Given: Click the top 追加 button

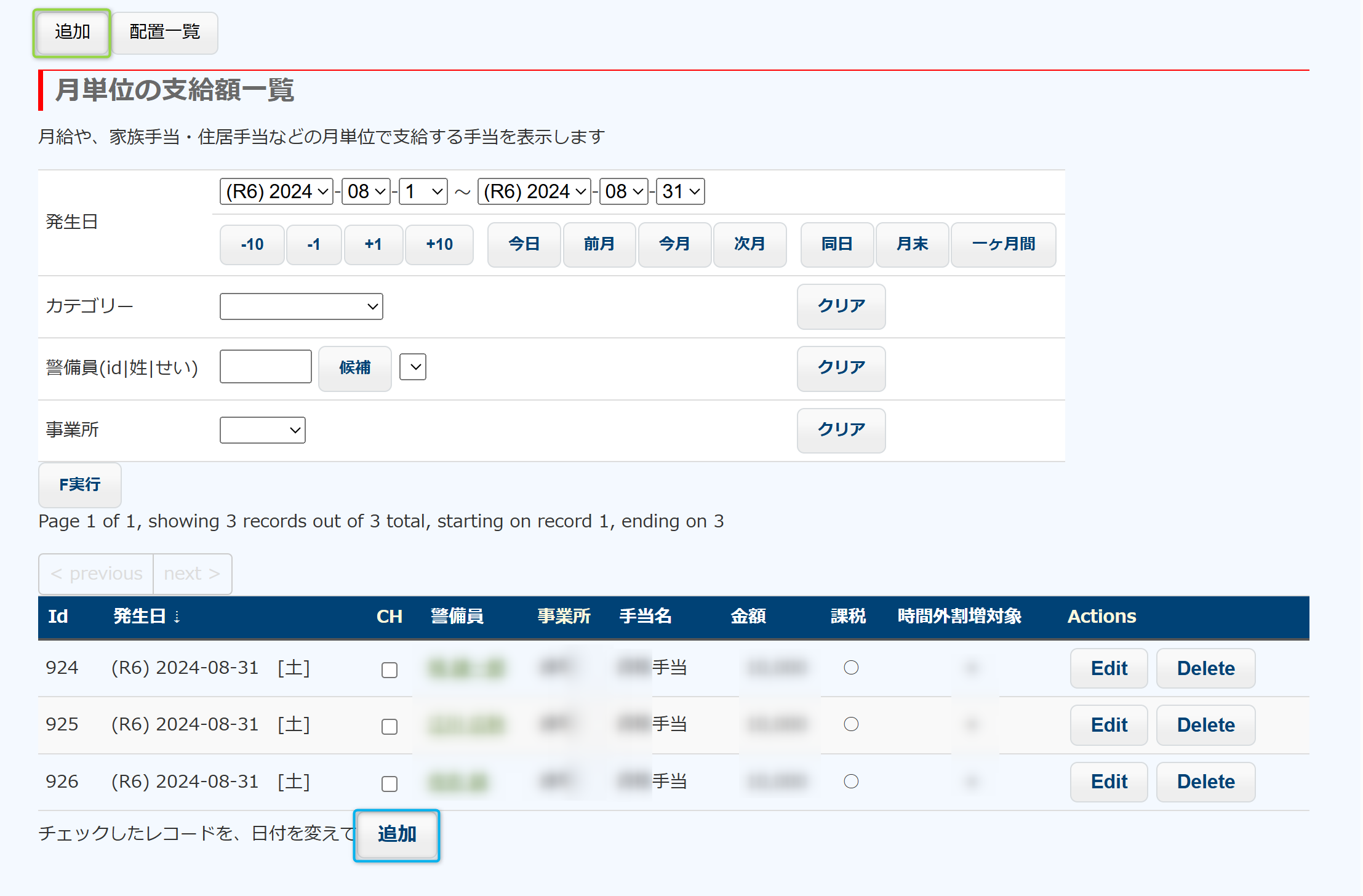Looking at the screenshot, I should (72, 32).
